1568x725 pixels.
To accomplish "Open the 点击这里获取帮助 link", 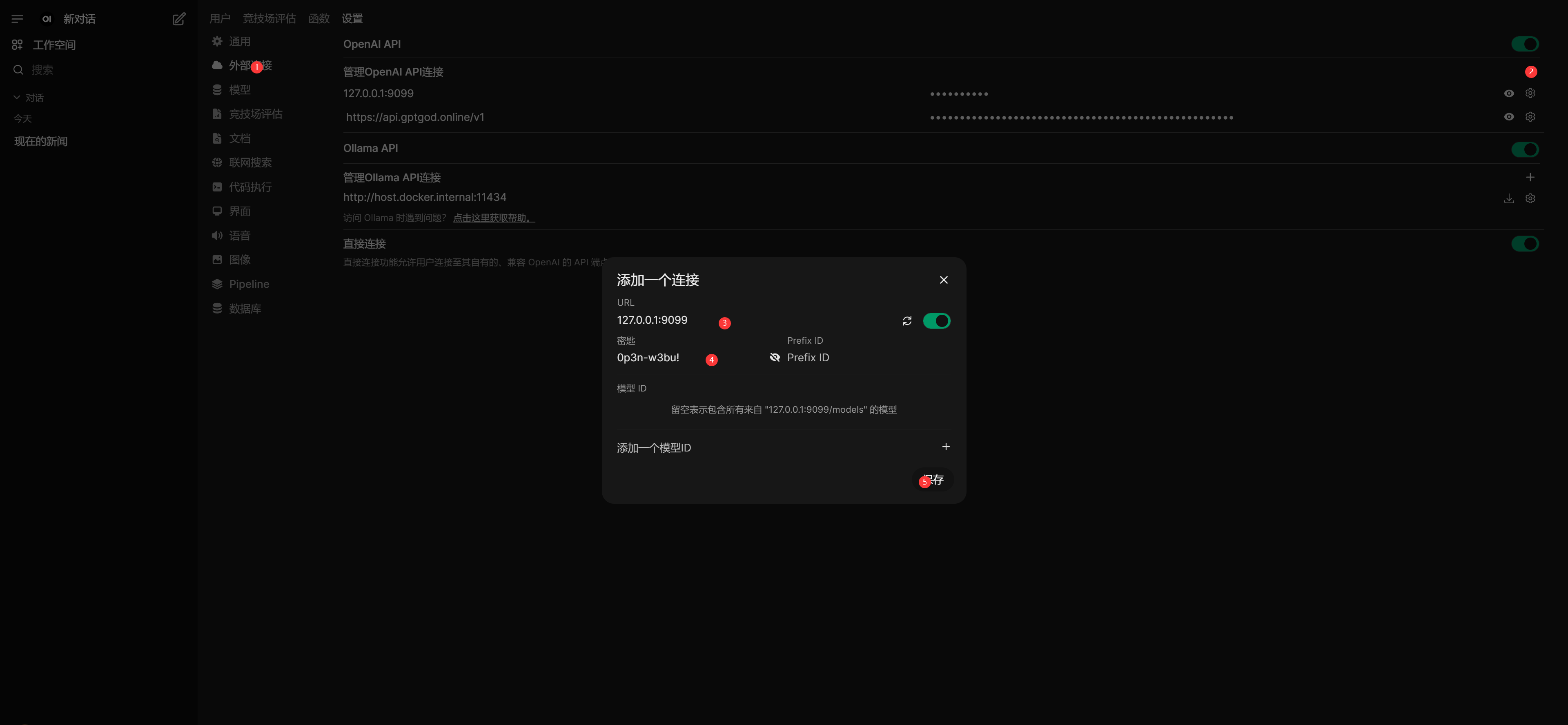I will (494, 218).
